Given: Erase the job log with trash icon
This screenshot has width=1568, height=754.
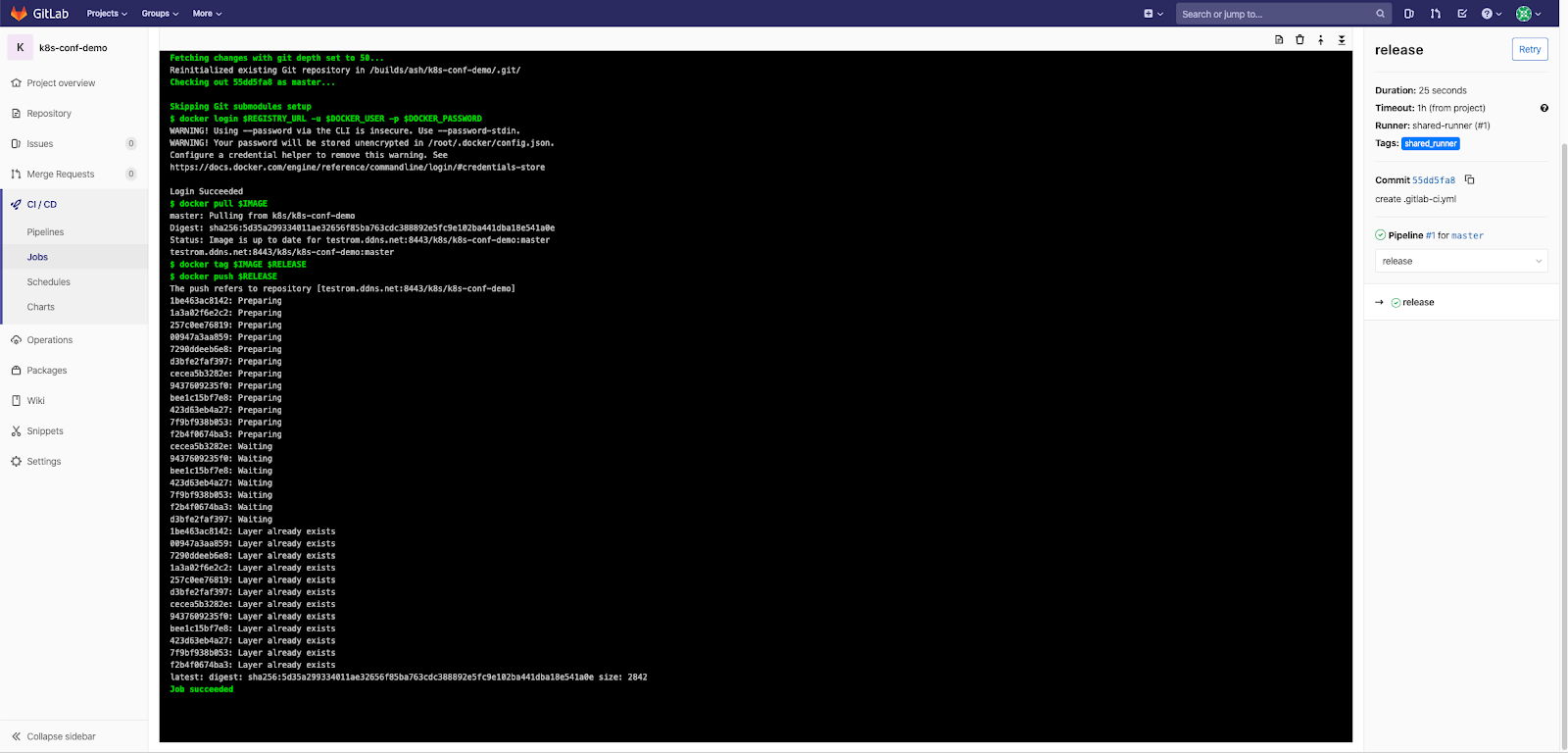Looking at the screenshot, I should 1299,40.
